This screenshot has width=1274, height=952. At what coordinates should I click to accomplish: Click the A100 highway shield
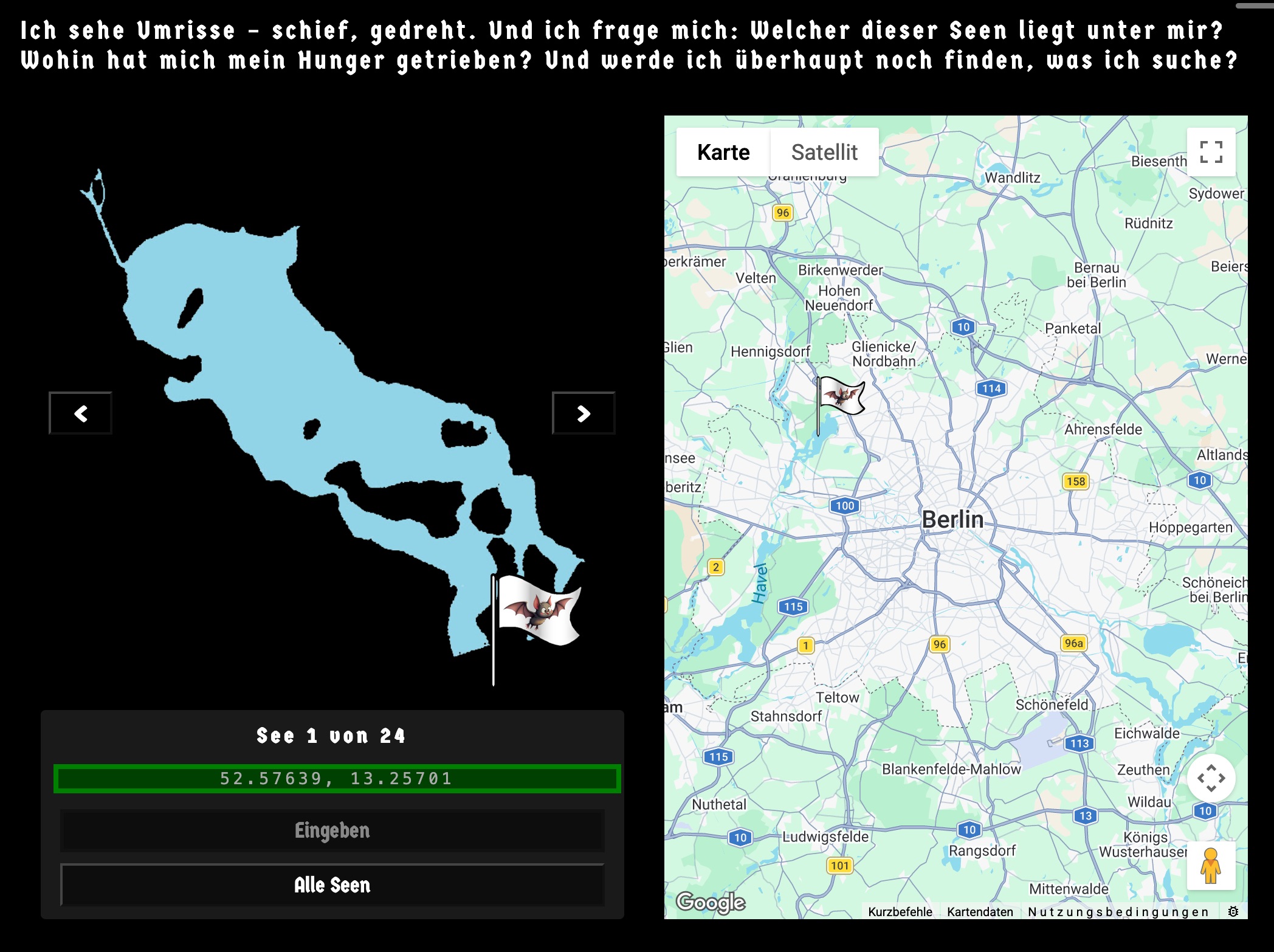tap(844, 506)
